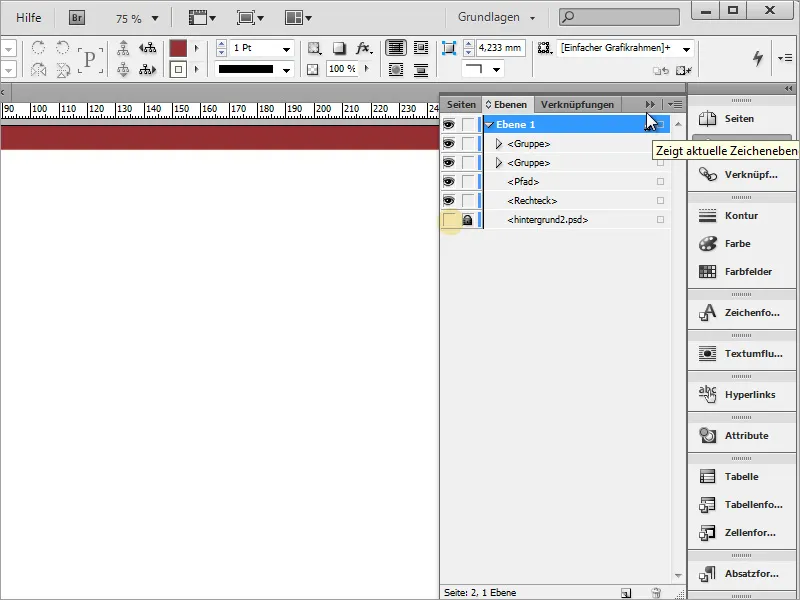The image size is (800, 600).
Task: Wrap around bounding box icon
Action: coord(421,48)
